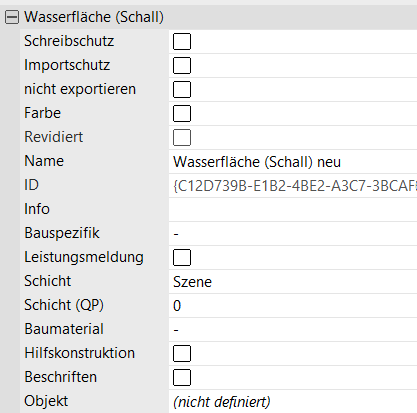Screen dimensions: 417x413
Task: Enable the Leistungsmeldung checkbox
Action: (x=182, y=257)
